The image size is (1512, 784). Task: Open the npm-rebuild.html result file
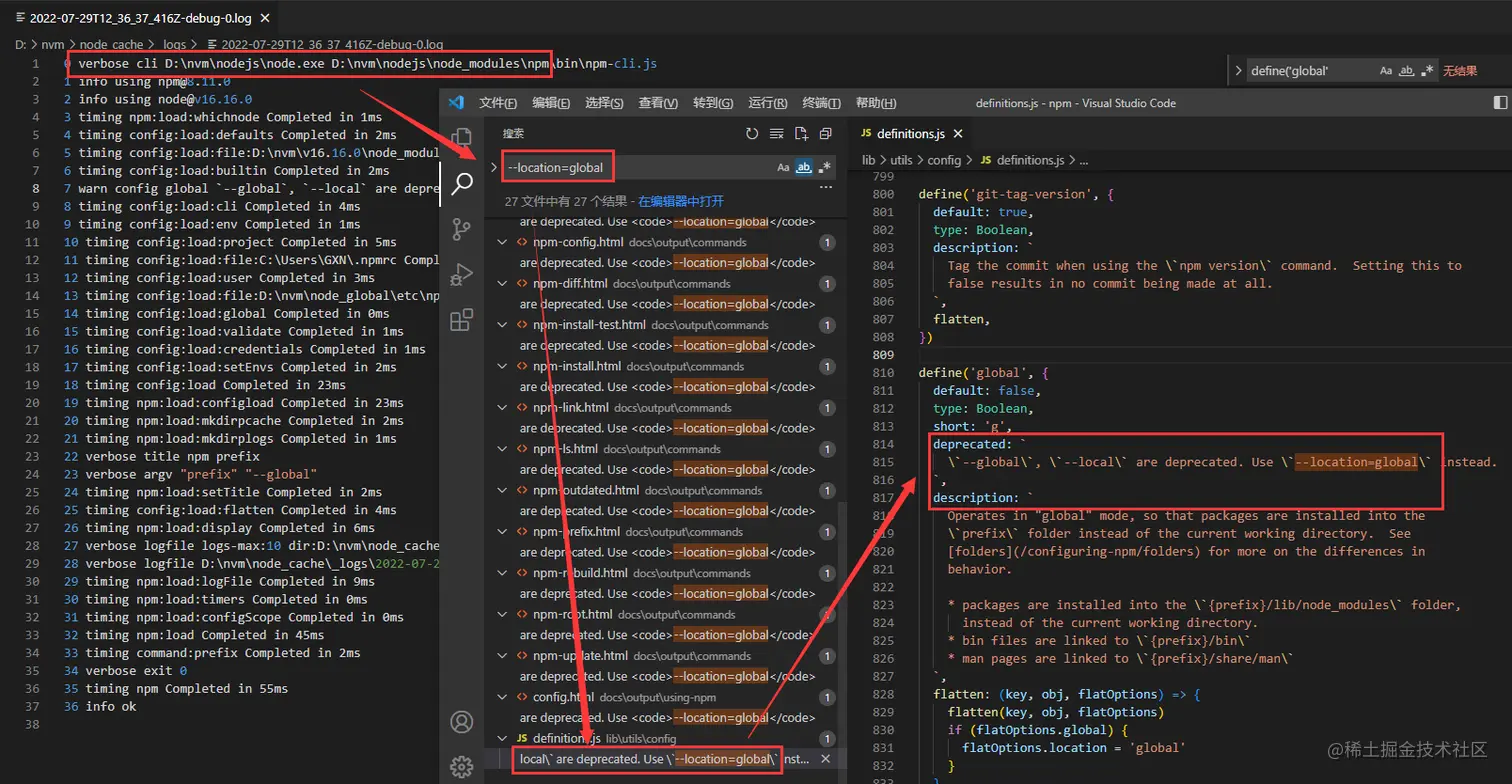[580, 573]
